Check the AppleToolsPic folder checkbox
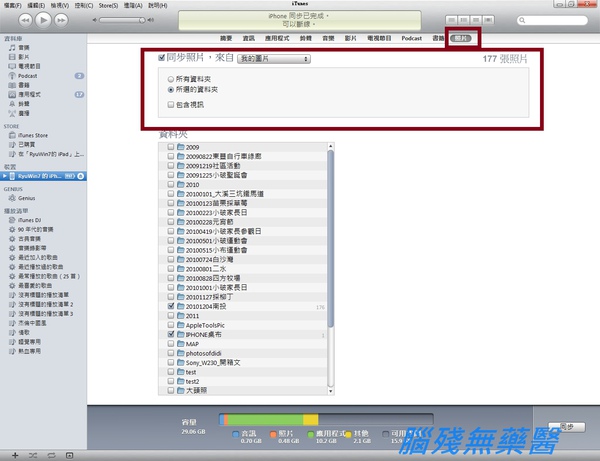 coord(171,325)
